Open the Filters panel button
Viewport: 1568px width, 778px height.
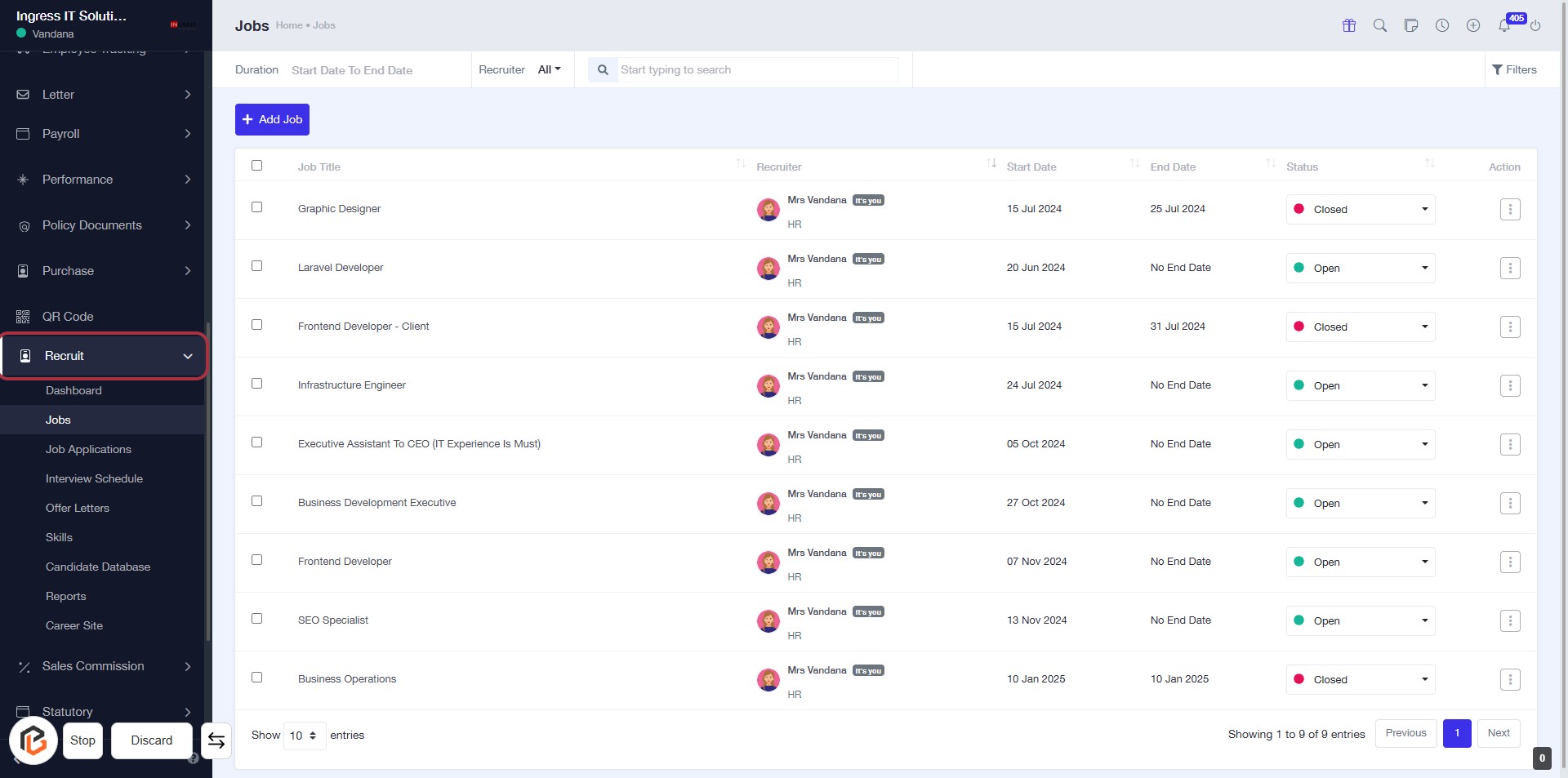click(1514, 70)
